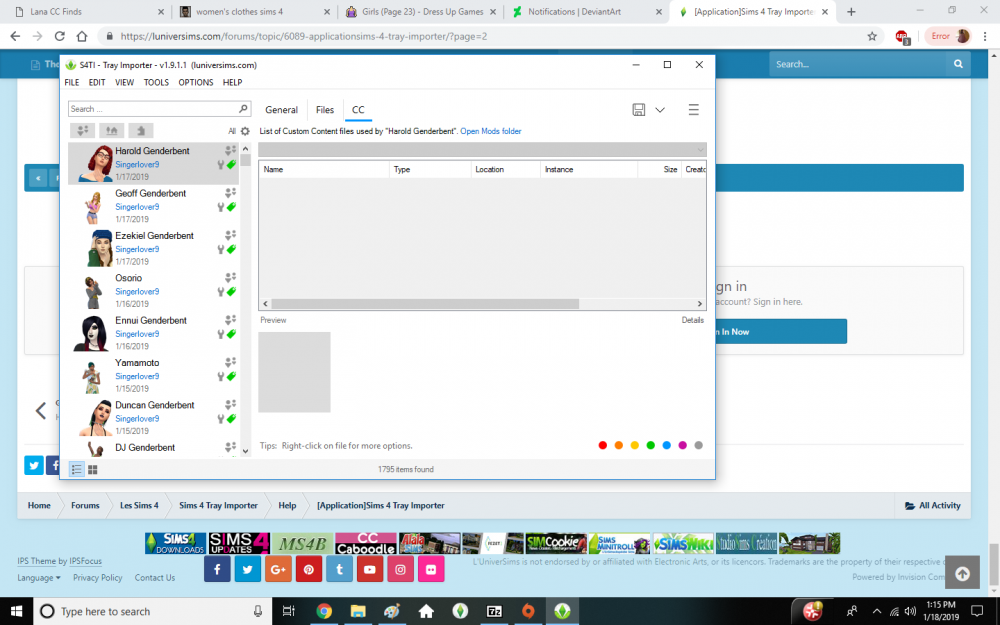Open the hamburger menu icon

pos(693,110)
